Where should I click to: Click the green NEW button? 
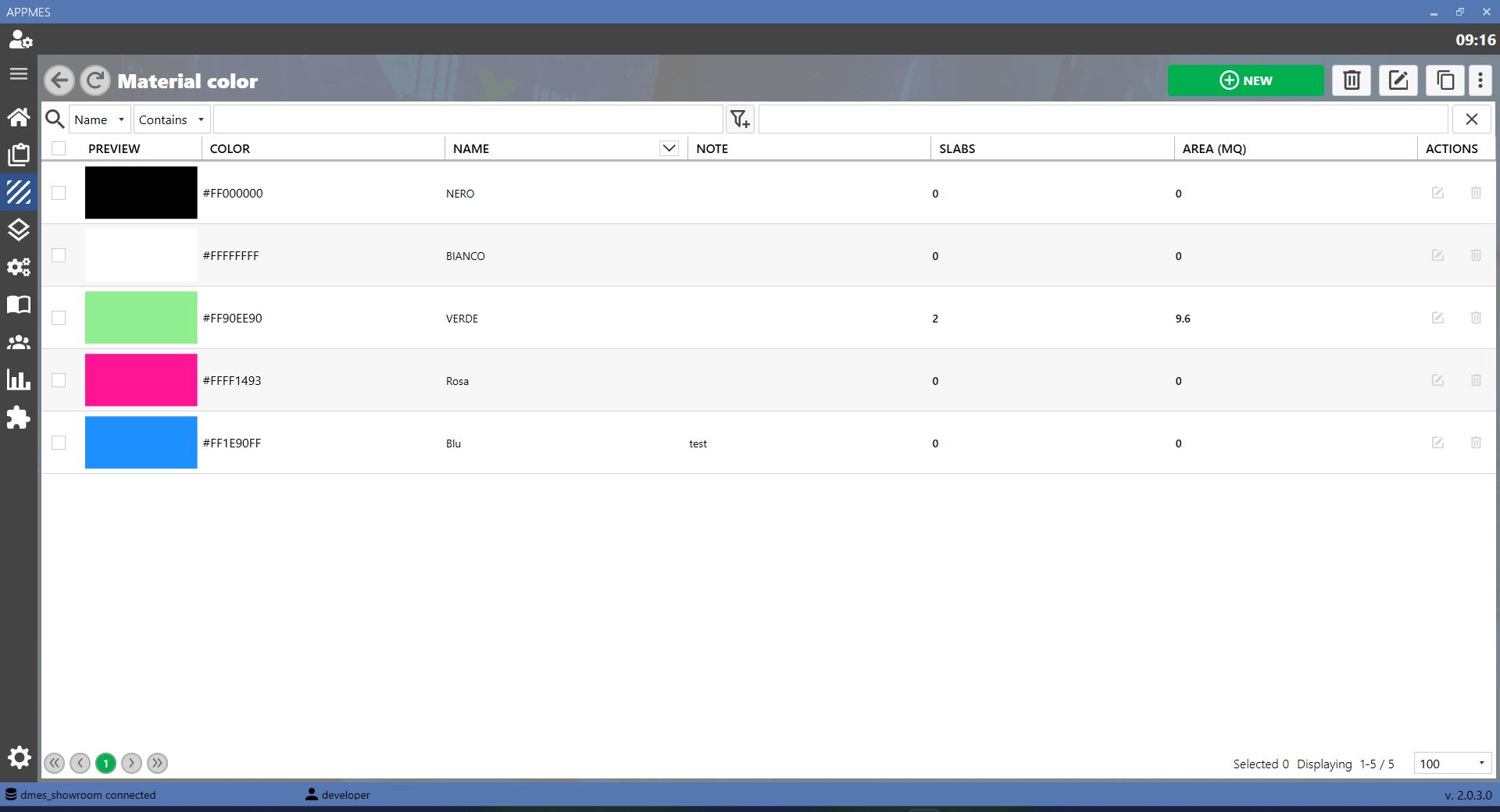point(1245,80)
